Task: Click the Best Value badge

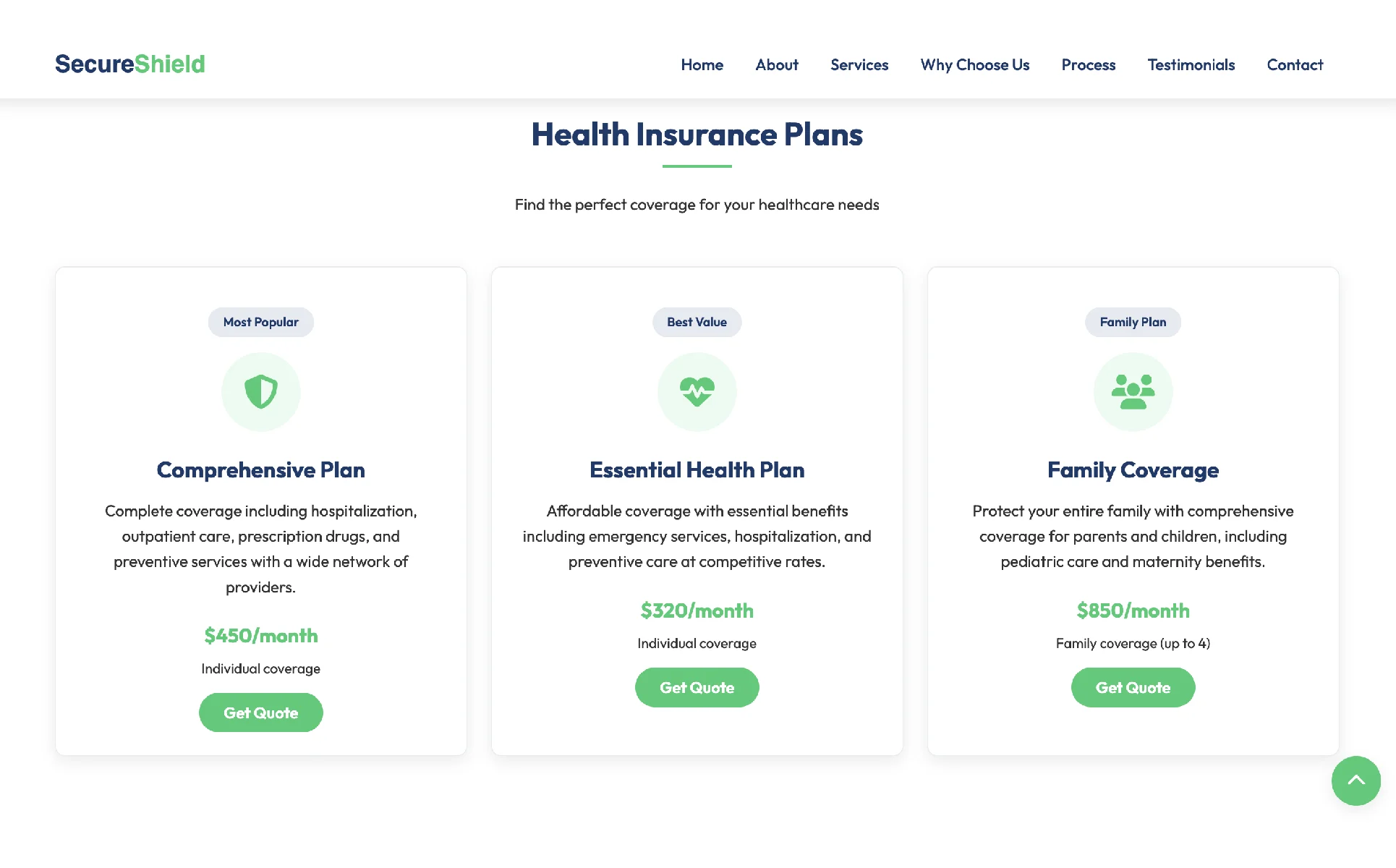Action: pos(697,322)
